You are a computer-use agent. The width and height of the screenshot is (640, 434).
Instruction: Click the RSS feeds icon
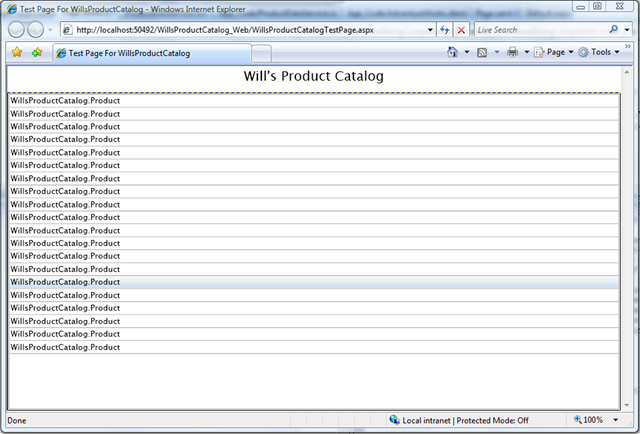click(482, 52)
